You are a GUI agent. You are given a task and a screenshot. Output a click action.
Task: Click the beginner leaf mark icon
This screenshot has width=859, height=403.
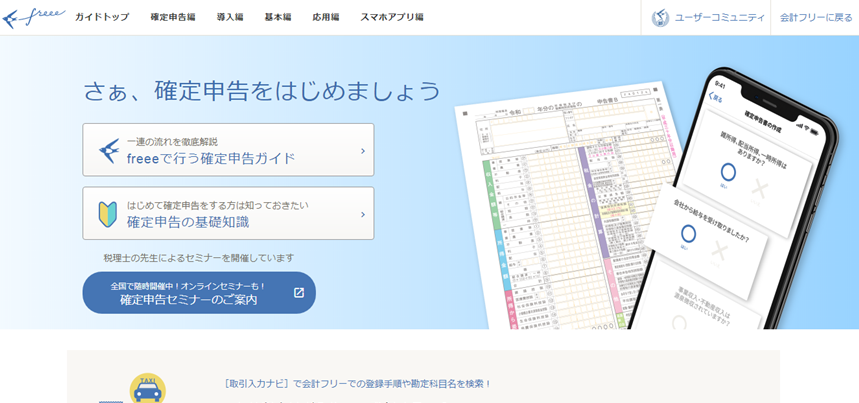pos(107,215)
